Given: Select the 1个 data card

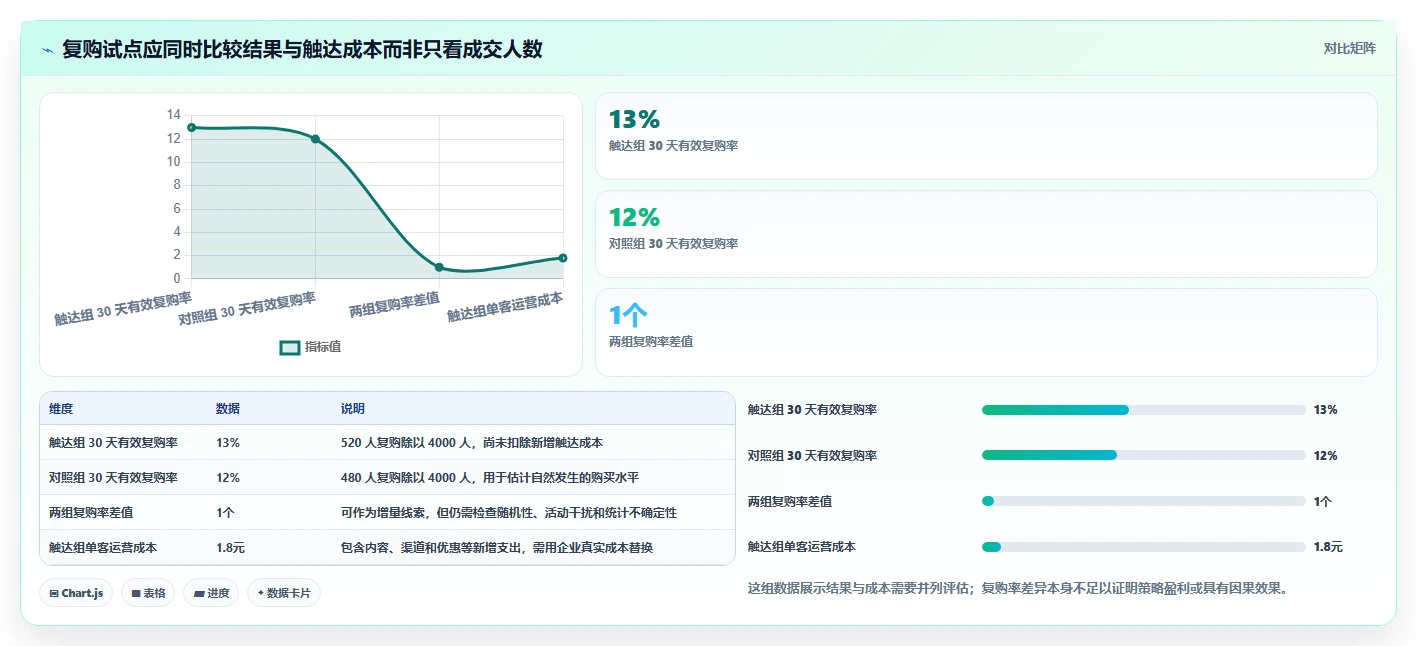Looking at the screenshot, I should 986,332.
